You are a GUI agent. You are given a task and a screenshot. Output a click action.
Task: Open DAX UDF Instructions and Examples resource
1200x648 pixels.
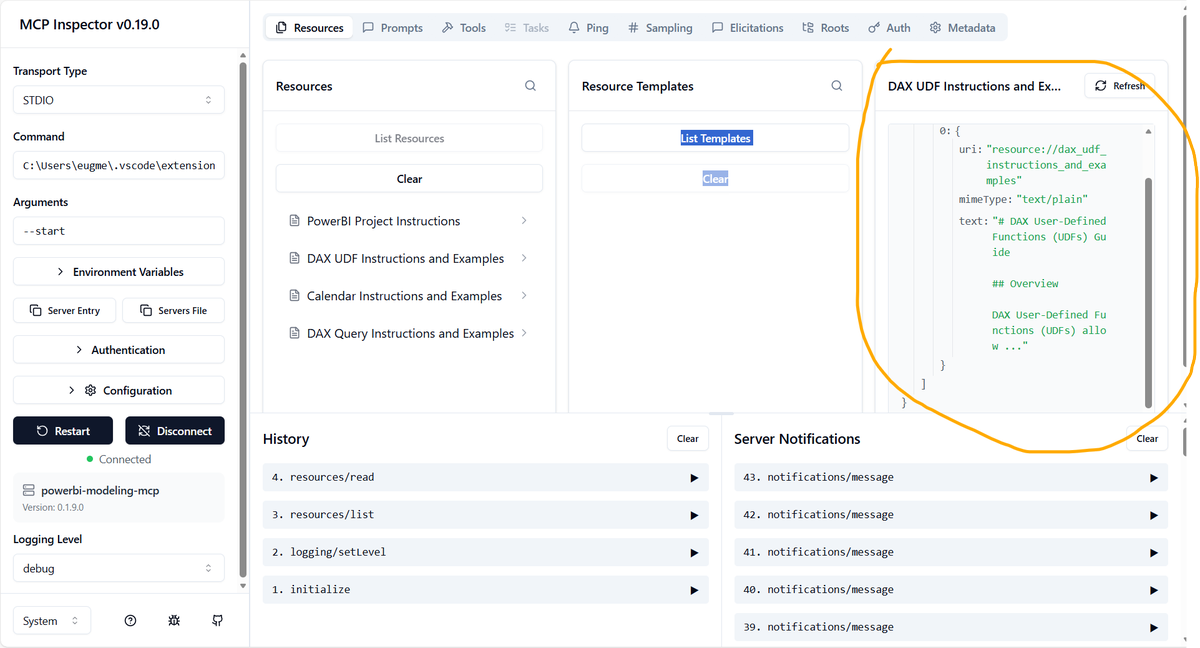coord(409,258)
